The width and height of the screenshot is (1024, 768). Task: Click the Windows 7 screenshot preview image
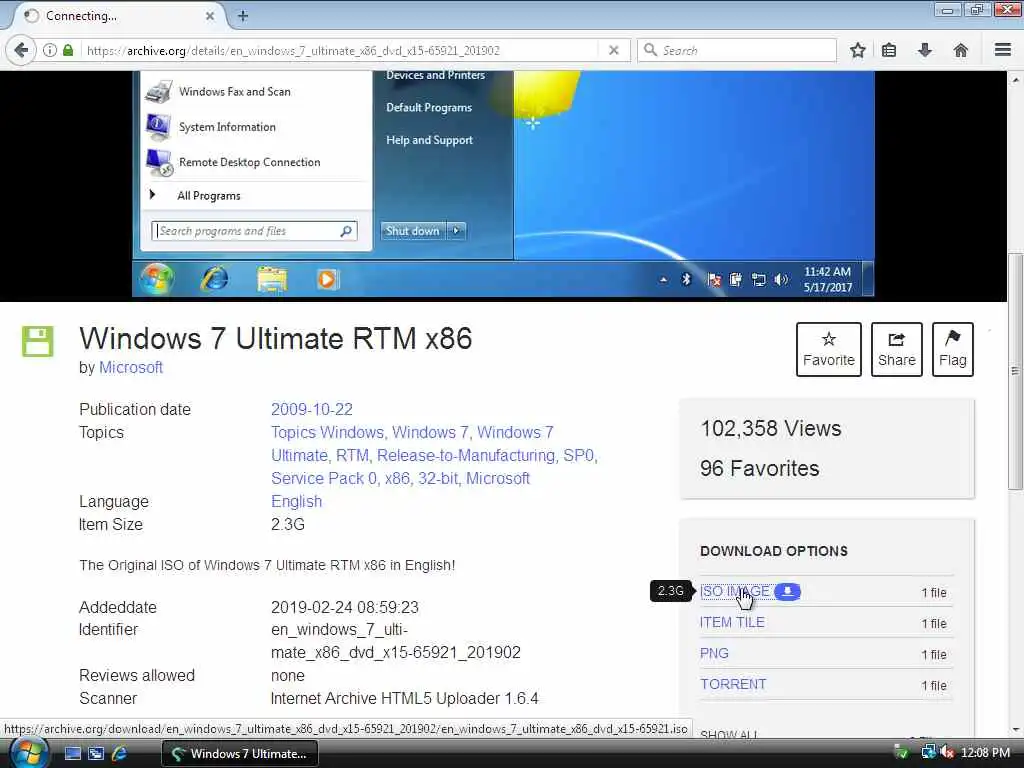pyautogui.click(x=503, y=184)
